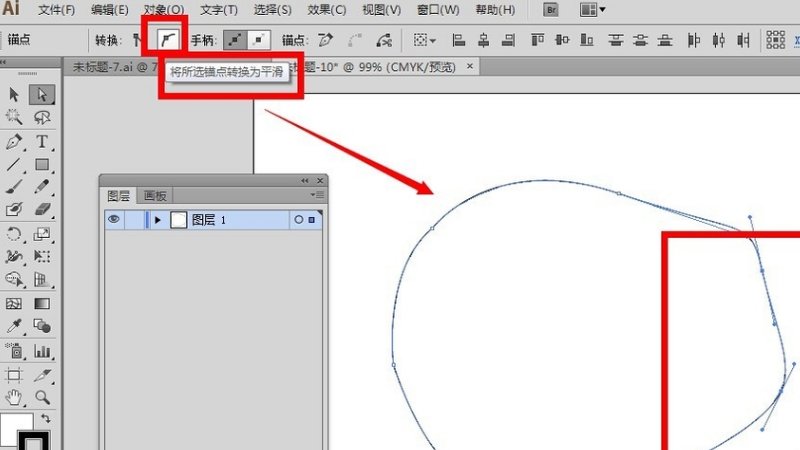Image resolution: width=800 pixels, height=450 pixels.
Task: Show handles for multiple selected anchor points
Action: click(x=235, y=40)
